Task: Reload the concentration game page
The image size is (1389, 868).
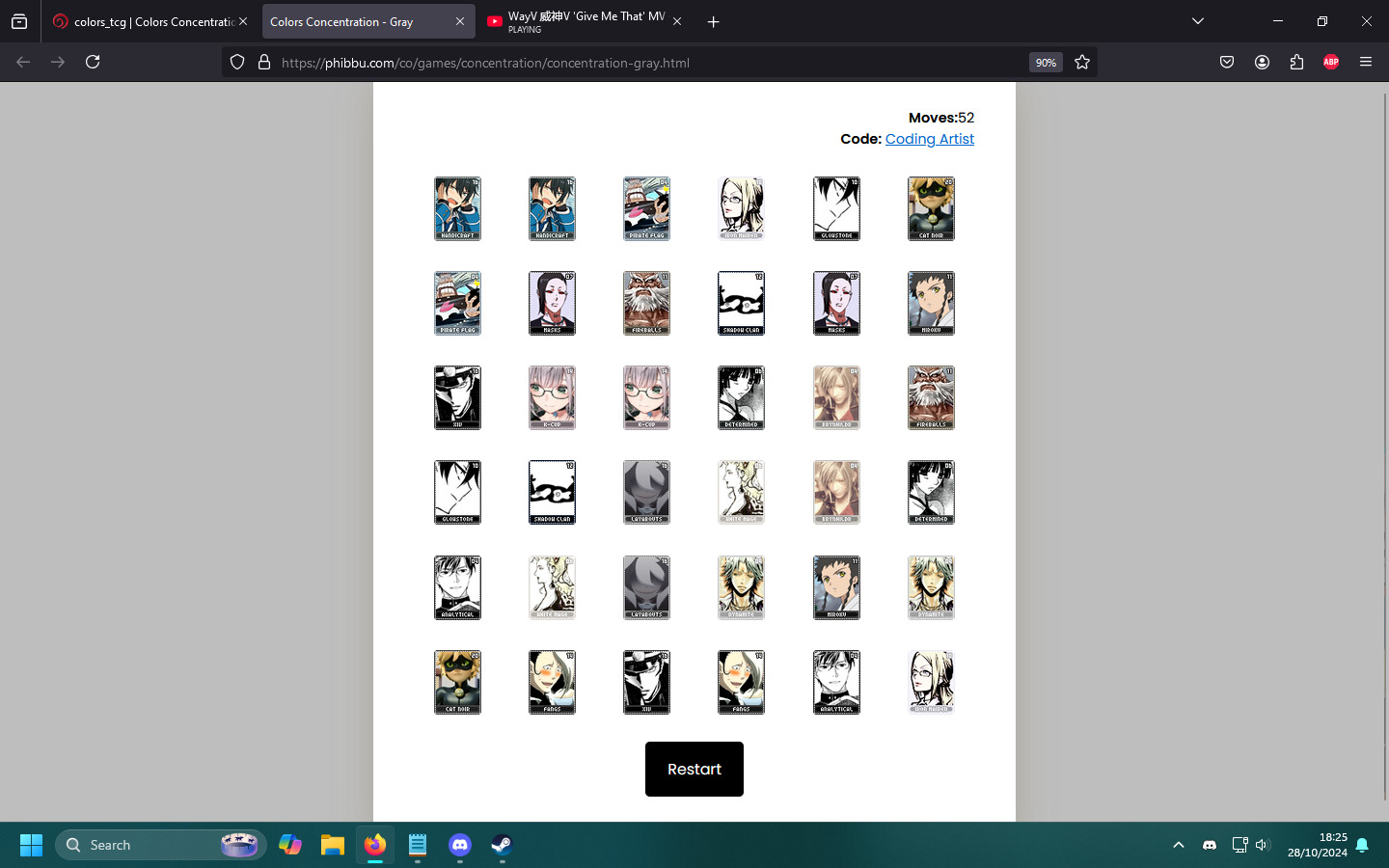Action: tap(93, 62)
